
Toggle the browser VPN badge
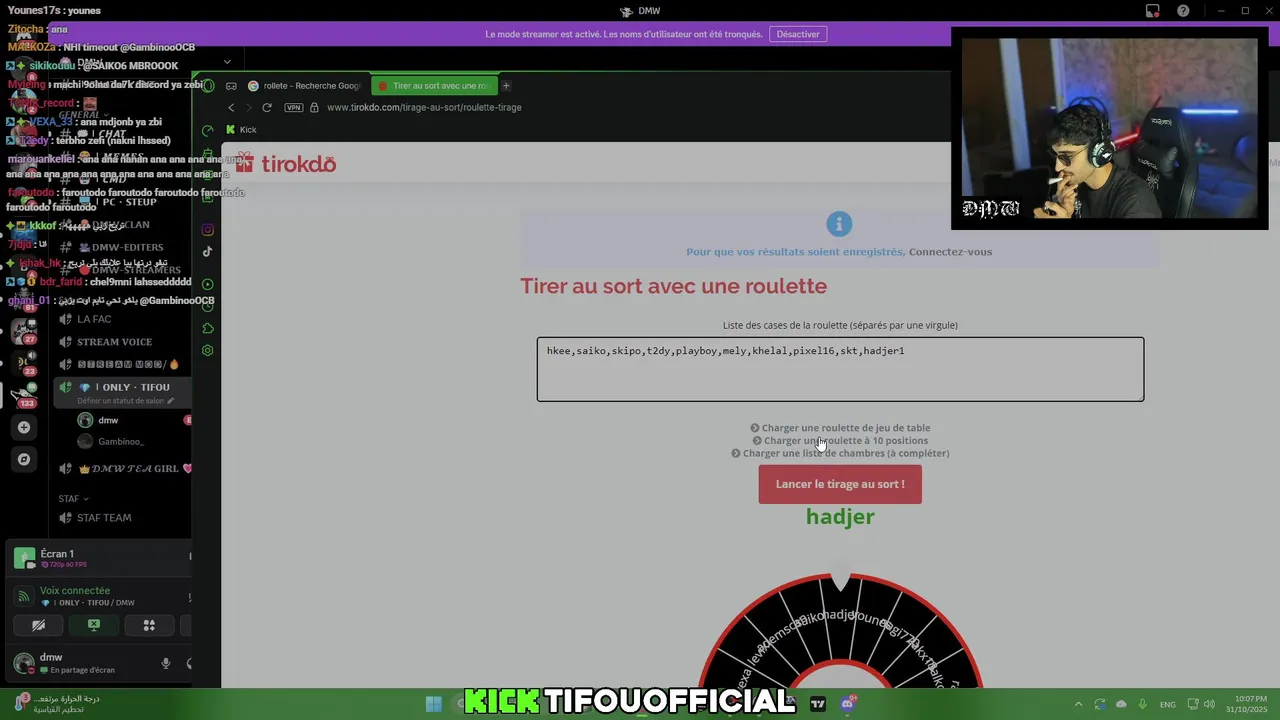pos(294,107)
